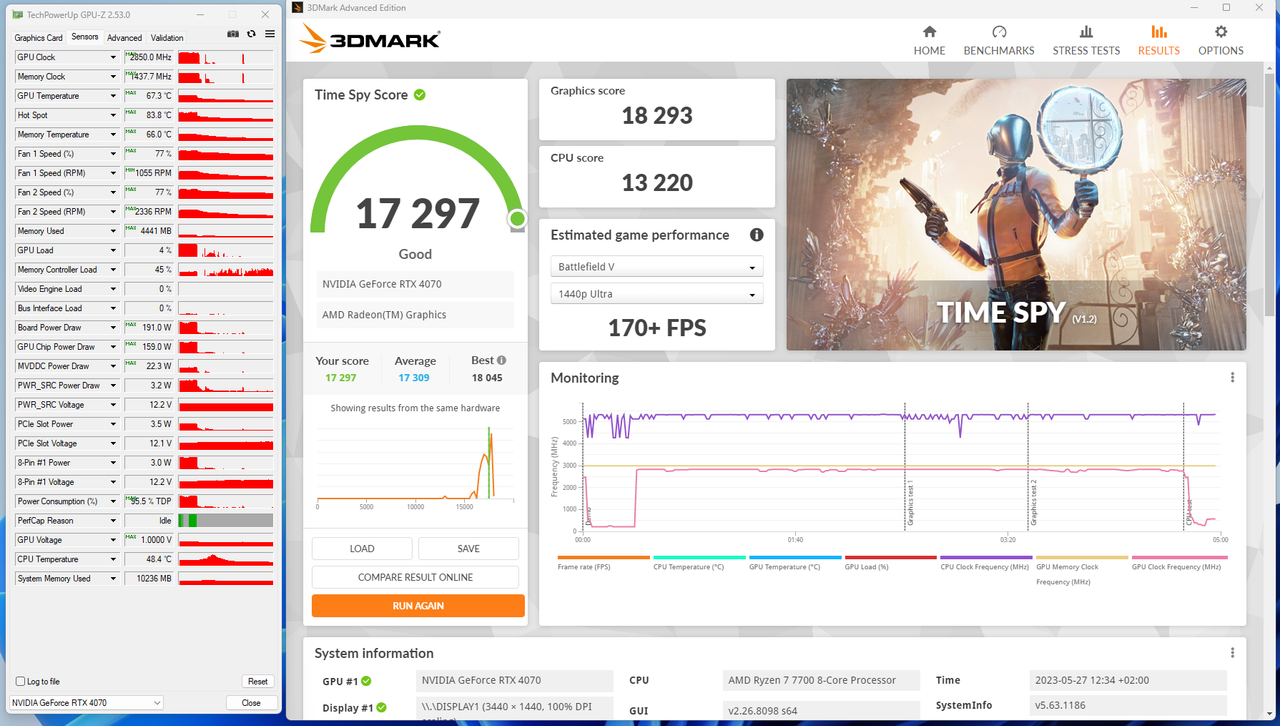Open the Options section in 3DMark
Screen dimensions: 1280x726
(1220, 40)
